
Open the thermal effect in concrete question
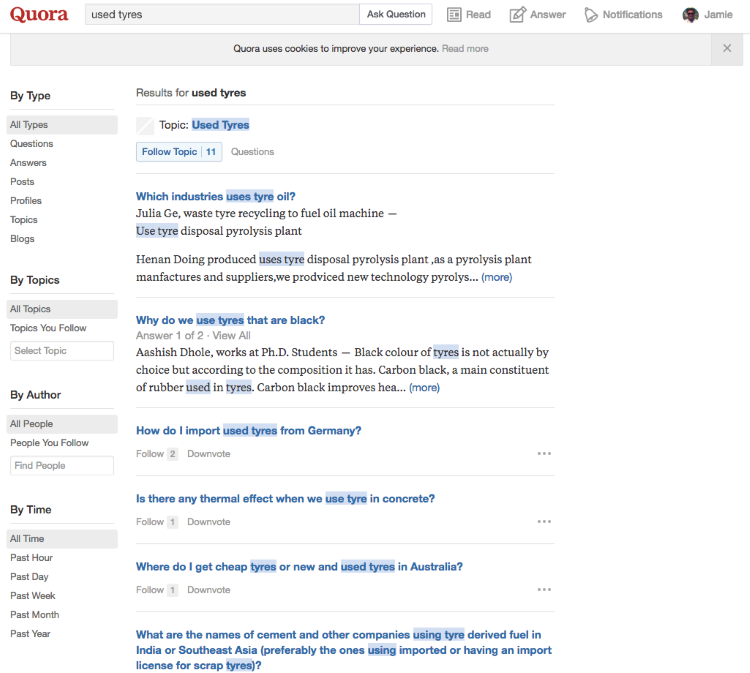286,498
